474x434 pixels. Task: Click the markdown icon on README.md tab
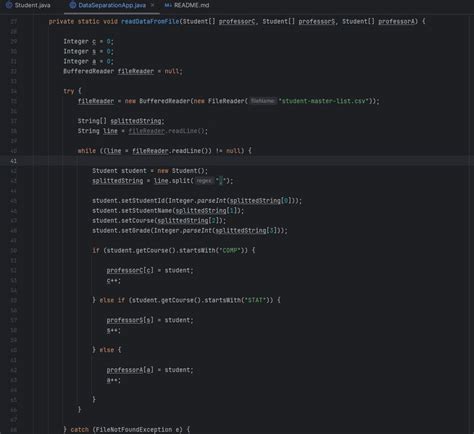(x=168, y=5)
